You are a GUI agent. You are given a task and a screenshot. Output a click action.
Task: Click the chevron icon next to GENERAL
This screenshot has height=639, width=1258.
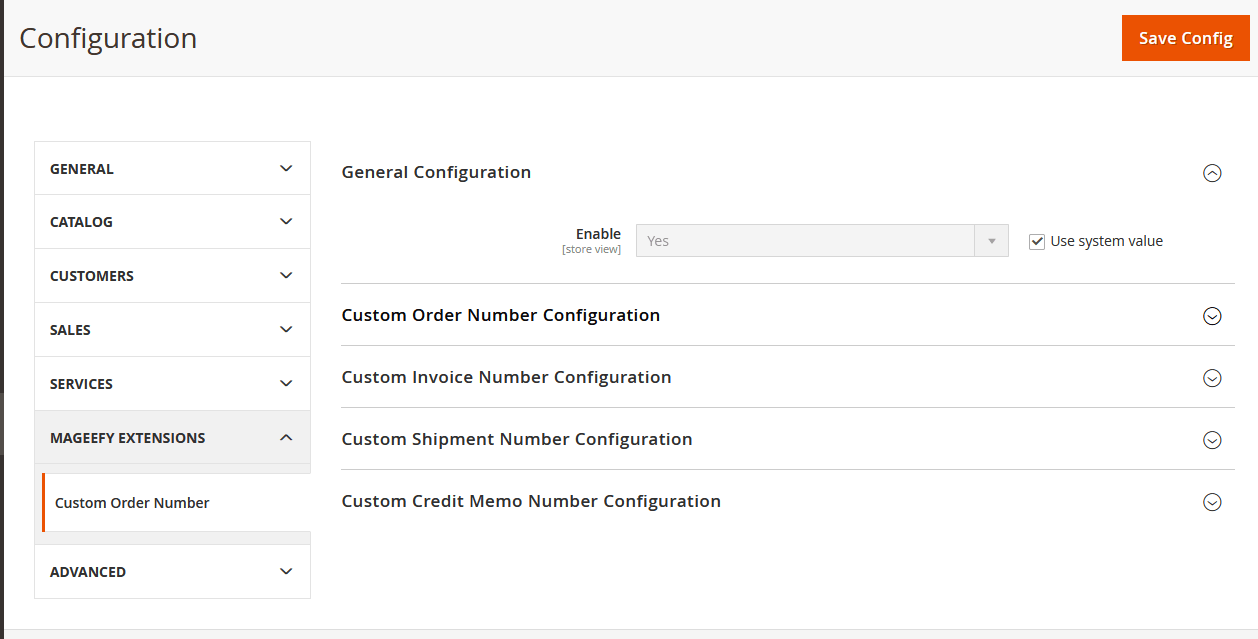[x=286, y=169]
